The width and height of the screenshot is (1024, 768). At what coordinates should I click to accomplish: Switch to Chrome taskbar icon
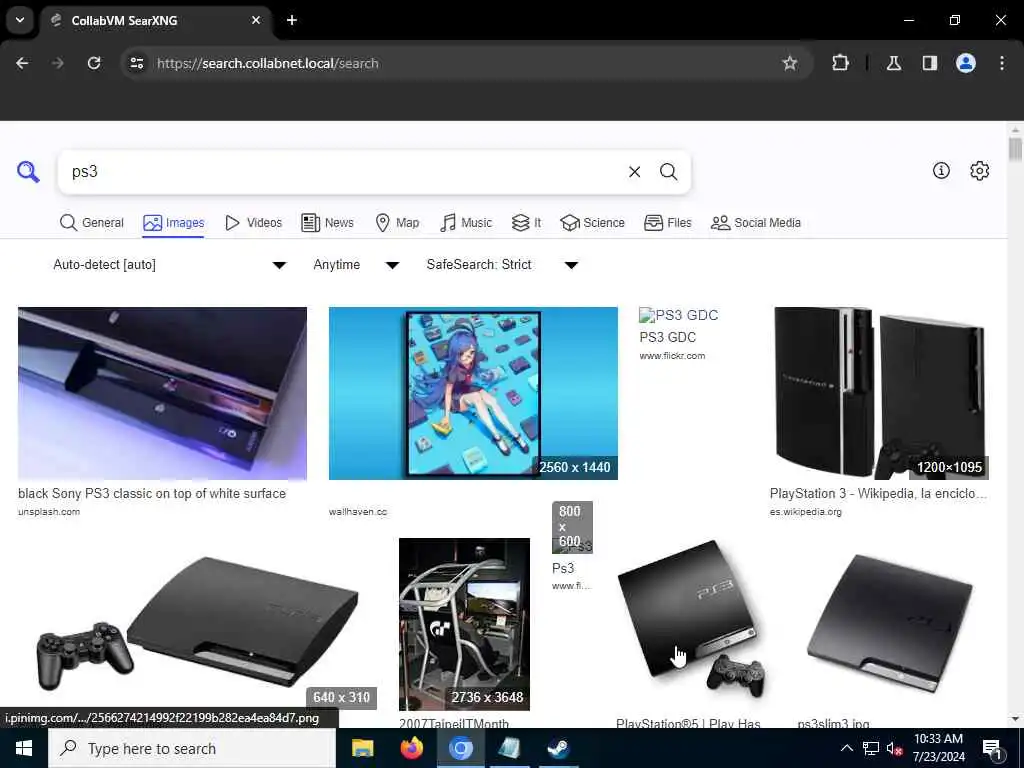460,748
